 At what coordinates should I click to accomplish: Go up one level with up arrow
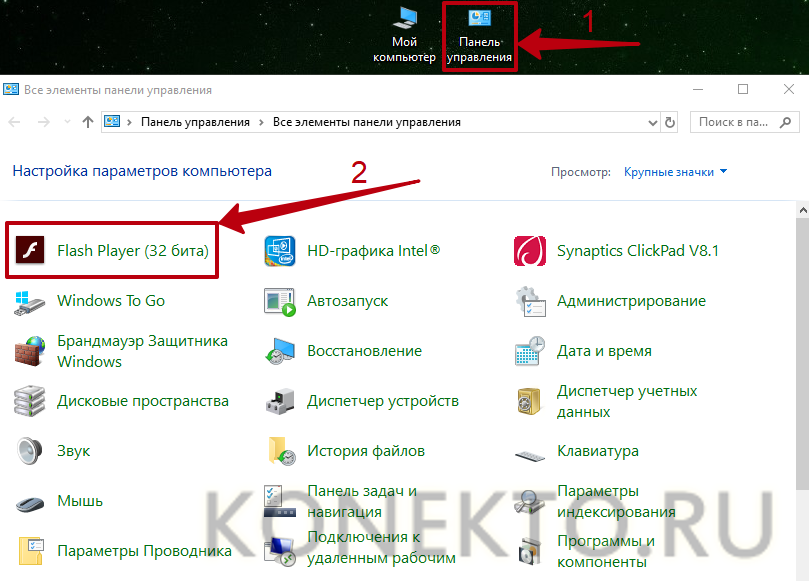point(88,122)
